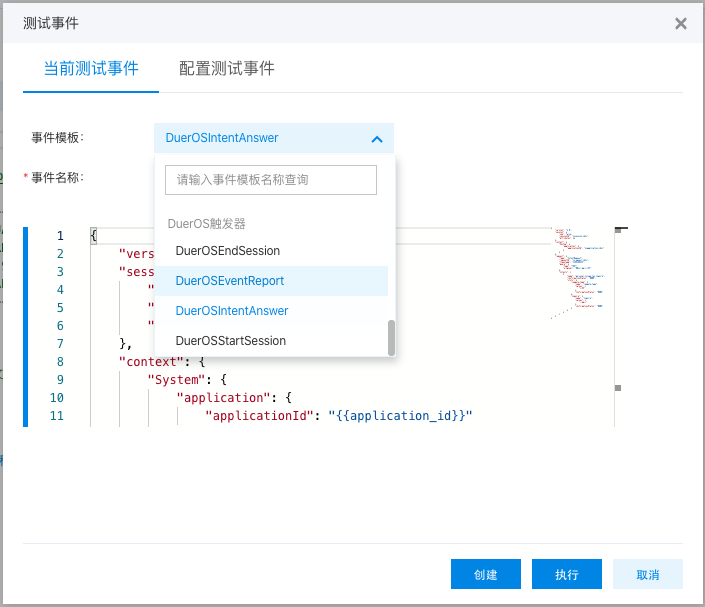Switch to 当前测试事件 tab
Image resolution: width=705 pixels, height=607 pixels.
click(91, 69)
